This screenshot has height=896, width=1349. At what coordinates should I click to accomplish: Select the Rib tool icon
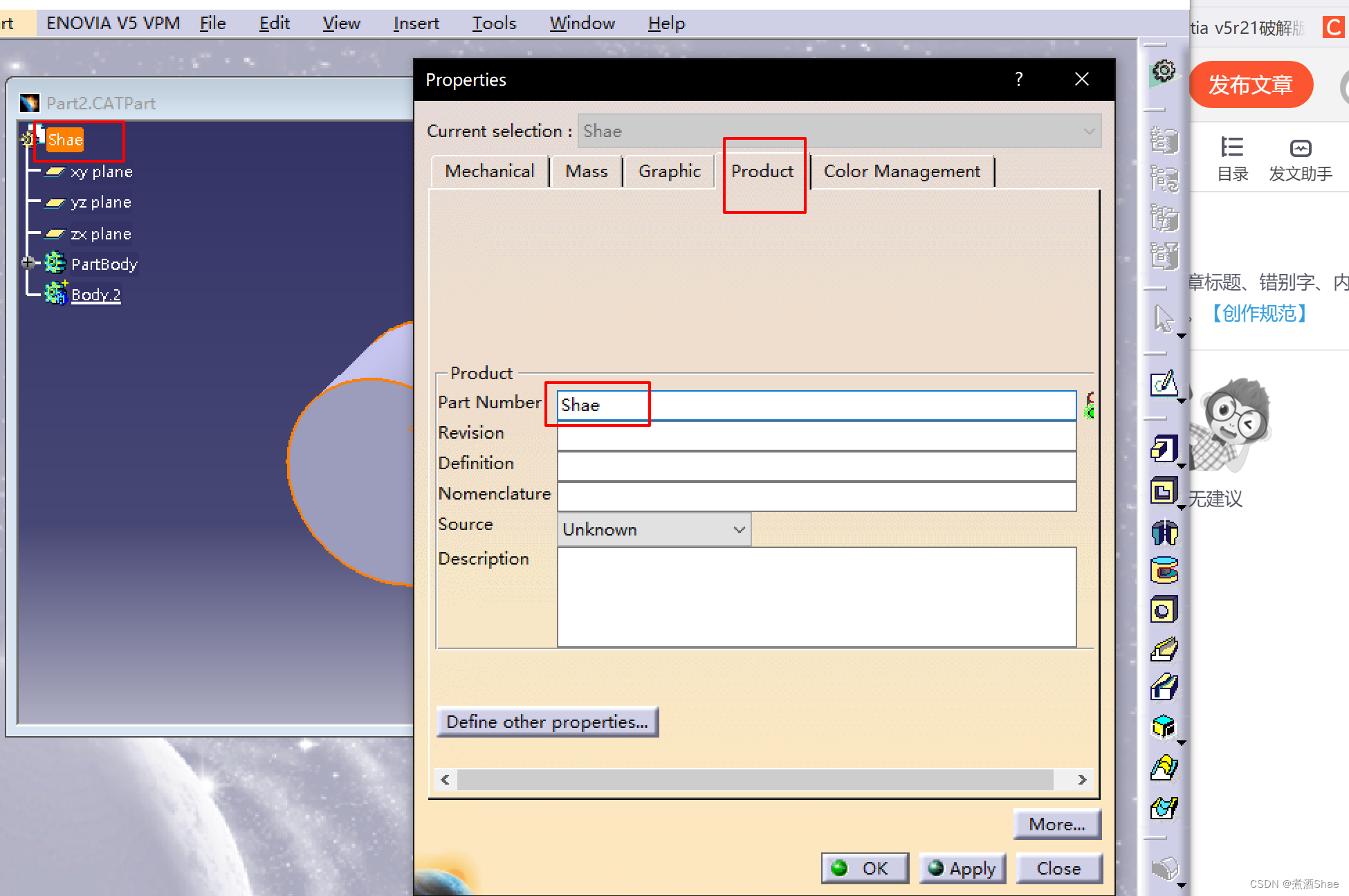(x=1164, y=649)
